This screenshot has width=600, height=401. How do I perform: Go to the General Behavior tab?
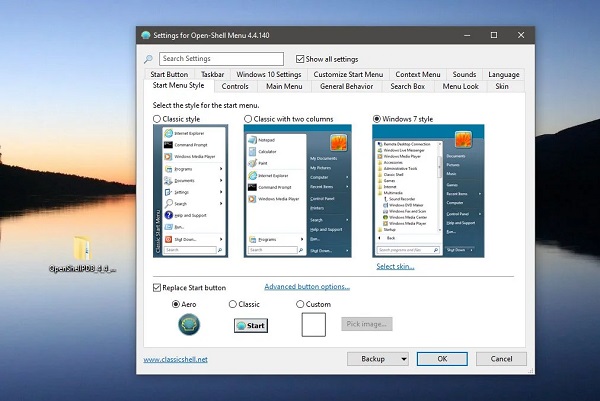coord(346,86)
